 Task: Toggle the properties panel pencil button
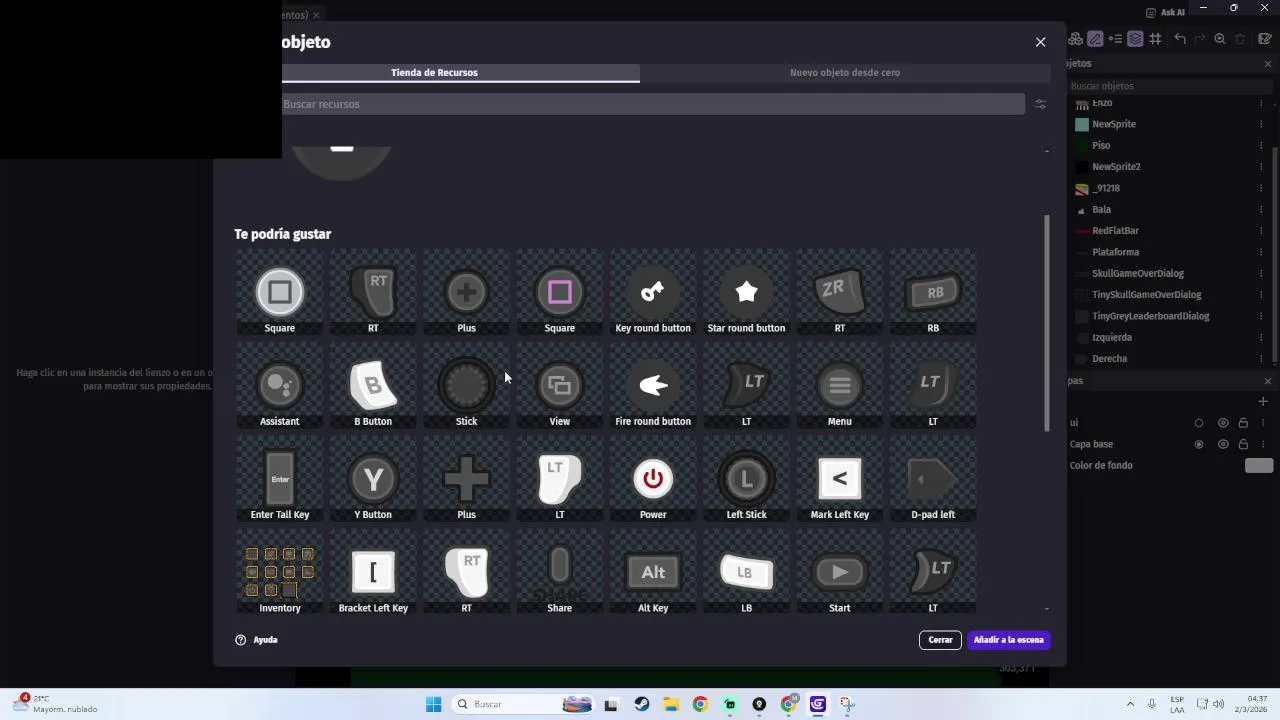(x=1095, y=39)
